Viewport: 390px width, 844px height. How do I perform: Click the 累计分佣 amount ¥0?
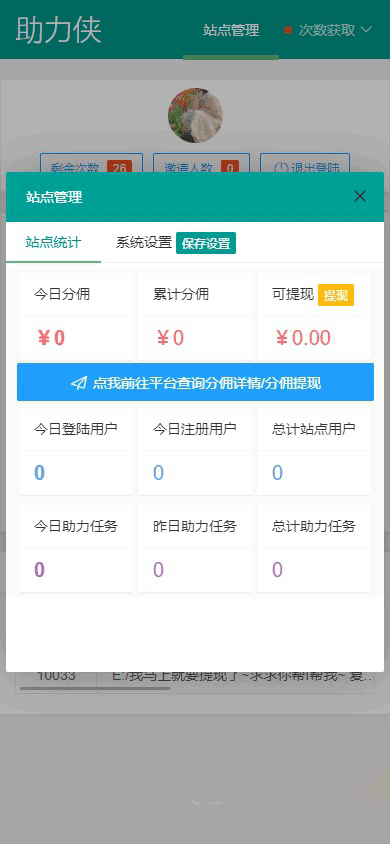tap(171, 338)
